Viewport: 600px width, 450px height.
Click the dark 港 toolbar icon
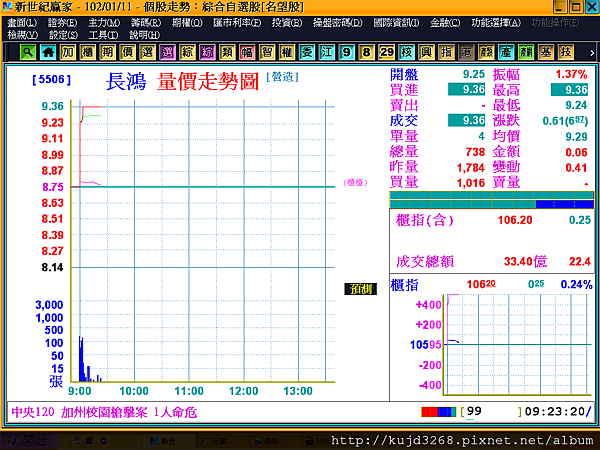(x=466, y=52)
